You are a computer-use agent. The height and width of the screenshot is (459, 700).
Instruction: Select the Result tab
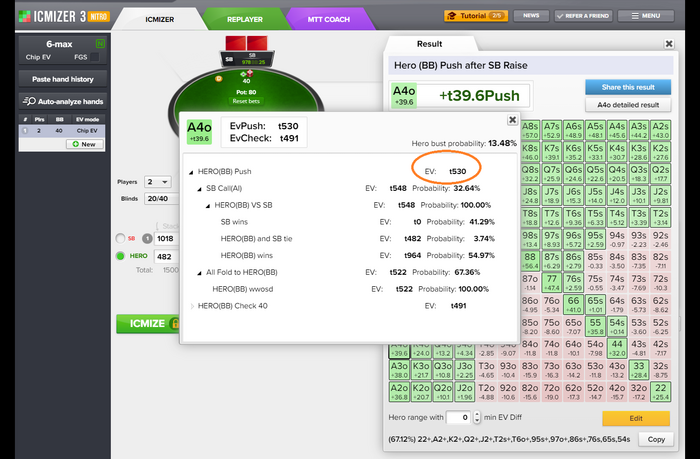pos(429,44)
